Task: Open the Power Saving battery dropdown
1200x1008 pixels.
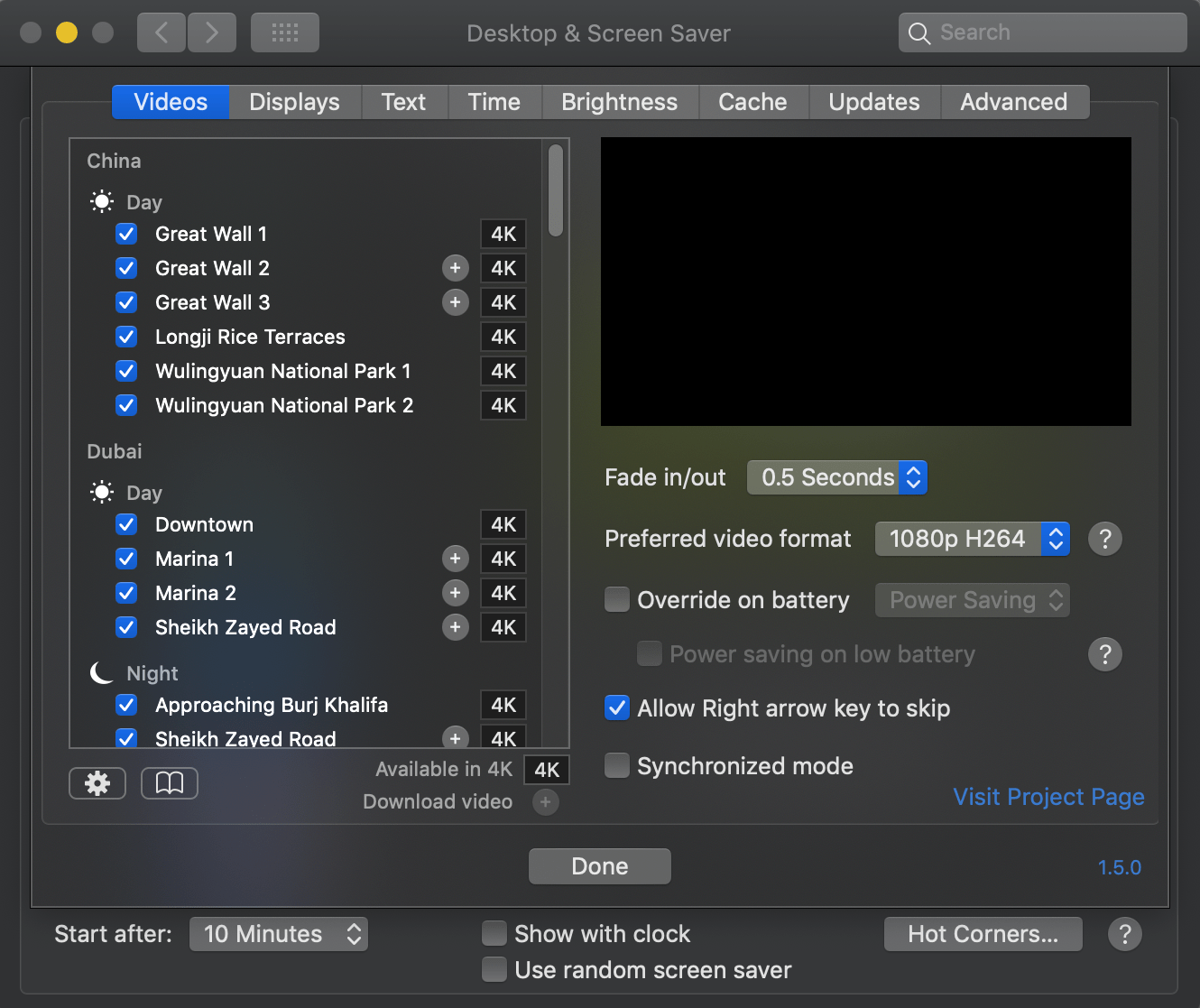Action: 973,600
